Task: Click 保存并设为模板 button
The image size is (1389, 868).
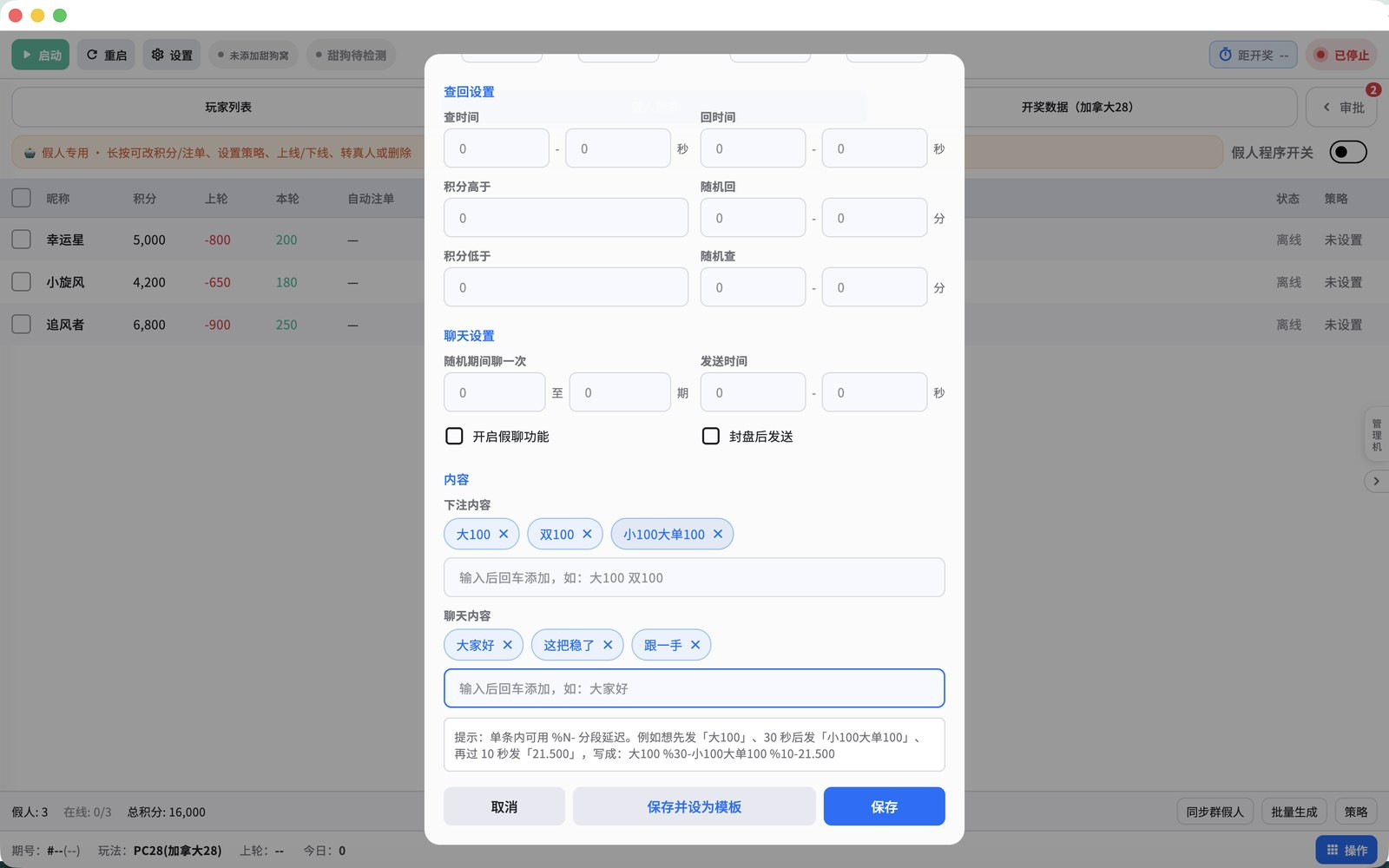Action: pos(694,806)
